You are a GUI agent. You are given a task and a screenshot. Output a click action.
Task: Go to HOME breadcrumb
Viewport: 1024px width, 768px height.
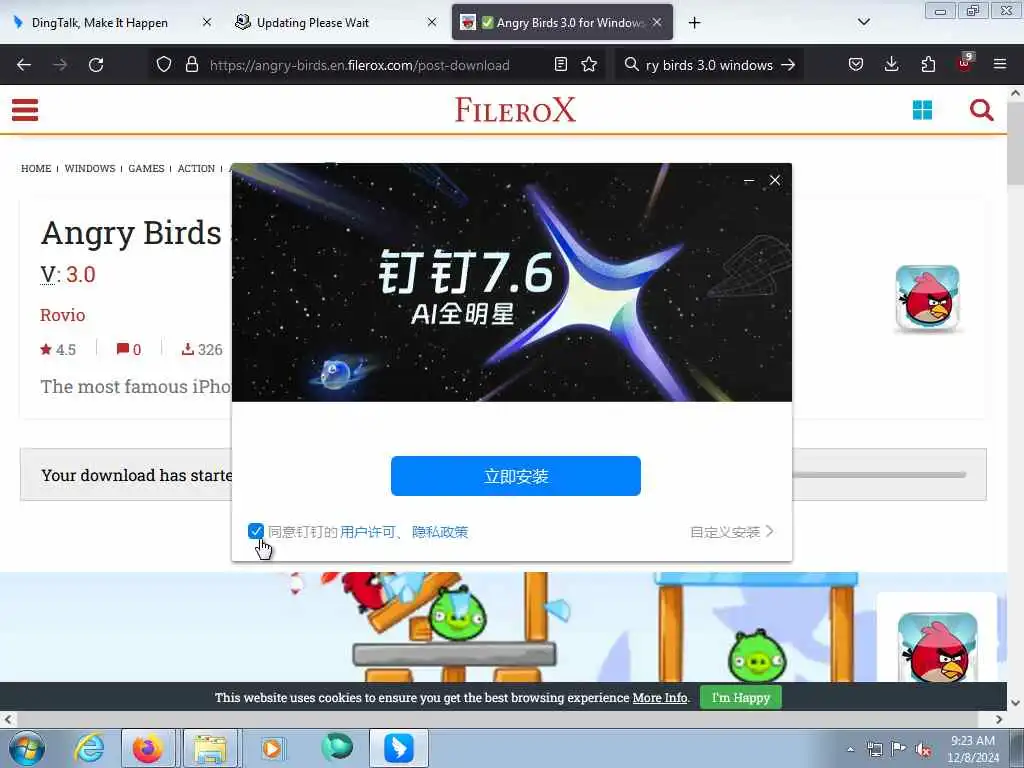click(x=36, y=168)
